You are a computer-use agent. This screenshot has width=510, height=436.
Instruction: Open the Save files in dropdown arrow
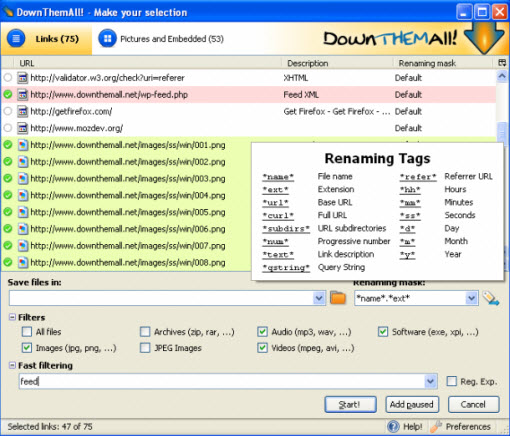click(x=319, y=298)
